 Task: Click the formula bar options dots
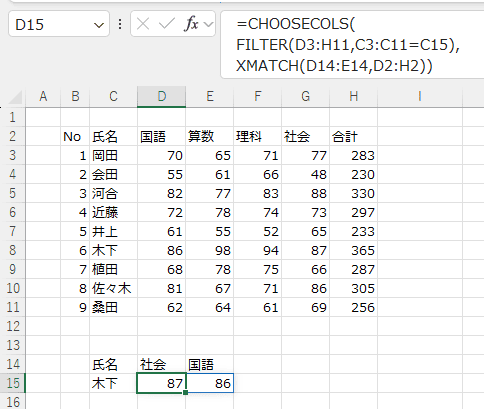click(120, 24)
